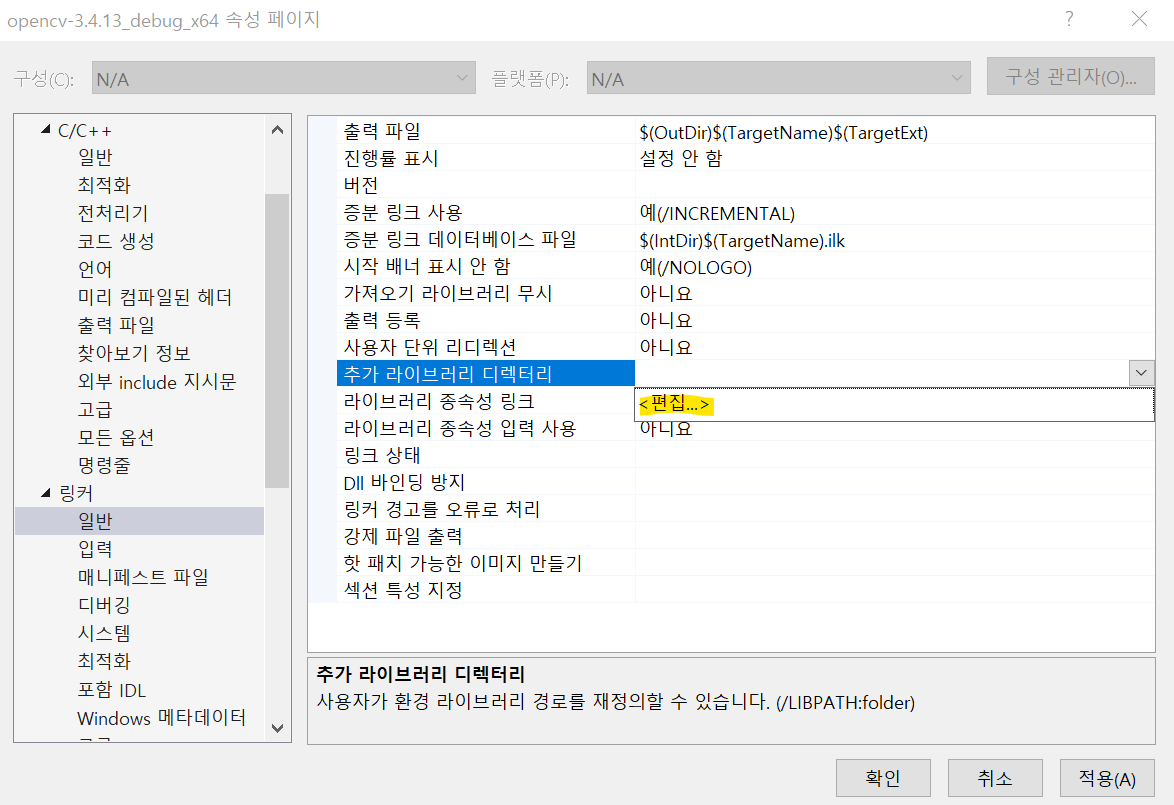Collapse the 링커 tree node
Screen dimensions: 1174x805
tap(45, 493)
